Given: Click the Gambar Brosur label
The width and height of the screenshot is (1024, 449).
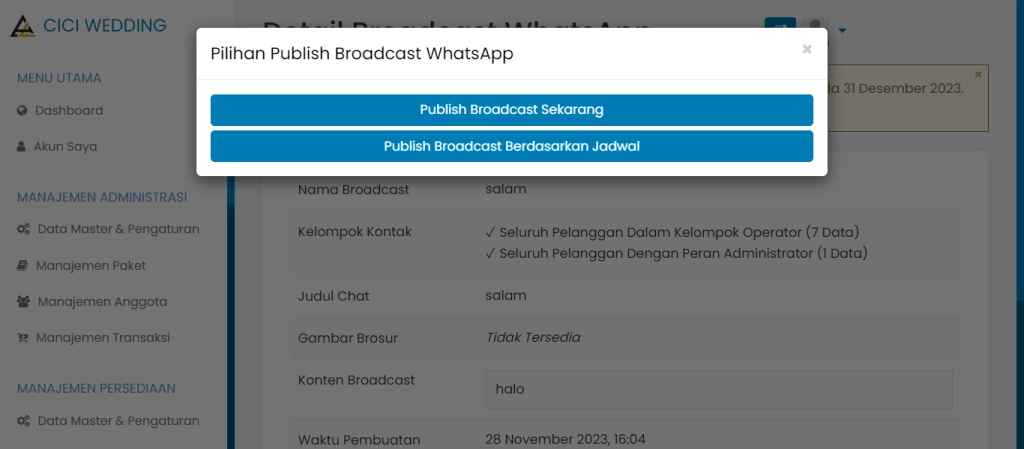Looking at the screenshot, I should pyautogui.click(x=348, y=338).
